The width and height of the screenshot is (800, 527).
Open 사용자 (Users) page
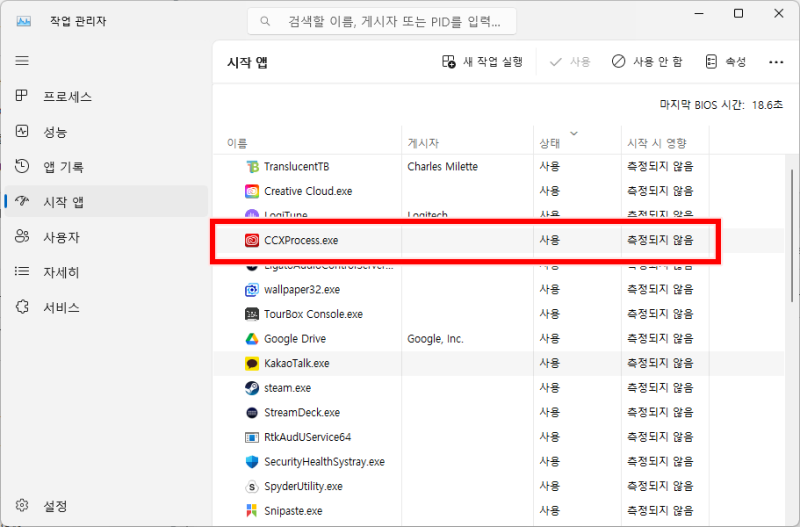click(x=106, y=237)
